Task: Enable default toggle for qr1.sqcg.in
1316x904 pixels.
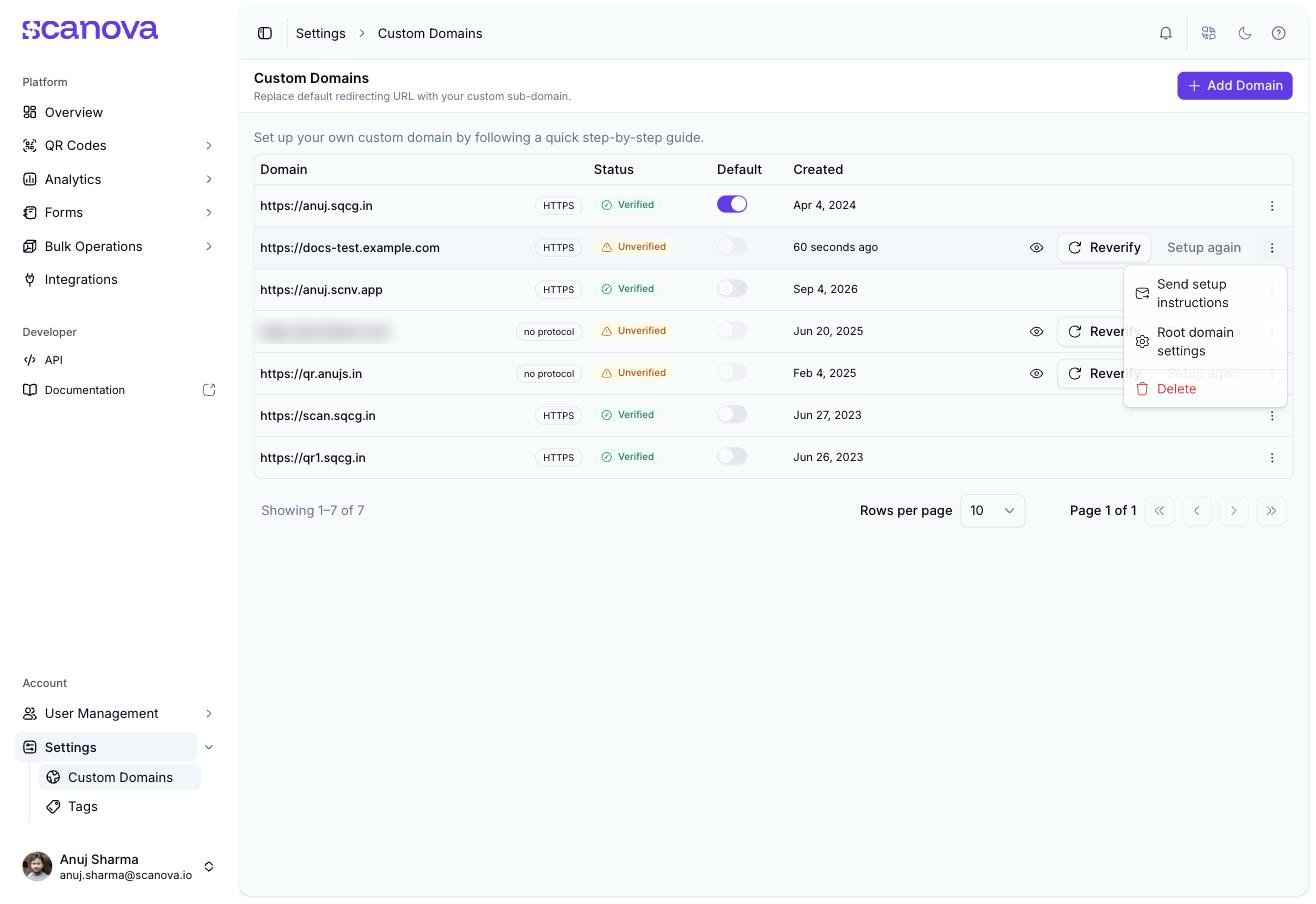Action: [x=732, y=456]
